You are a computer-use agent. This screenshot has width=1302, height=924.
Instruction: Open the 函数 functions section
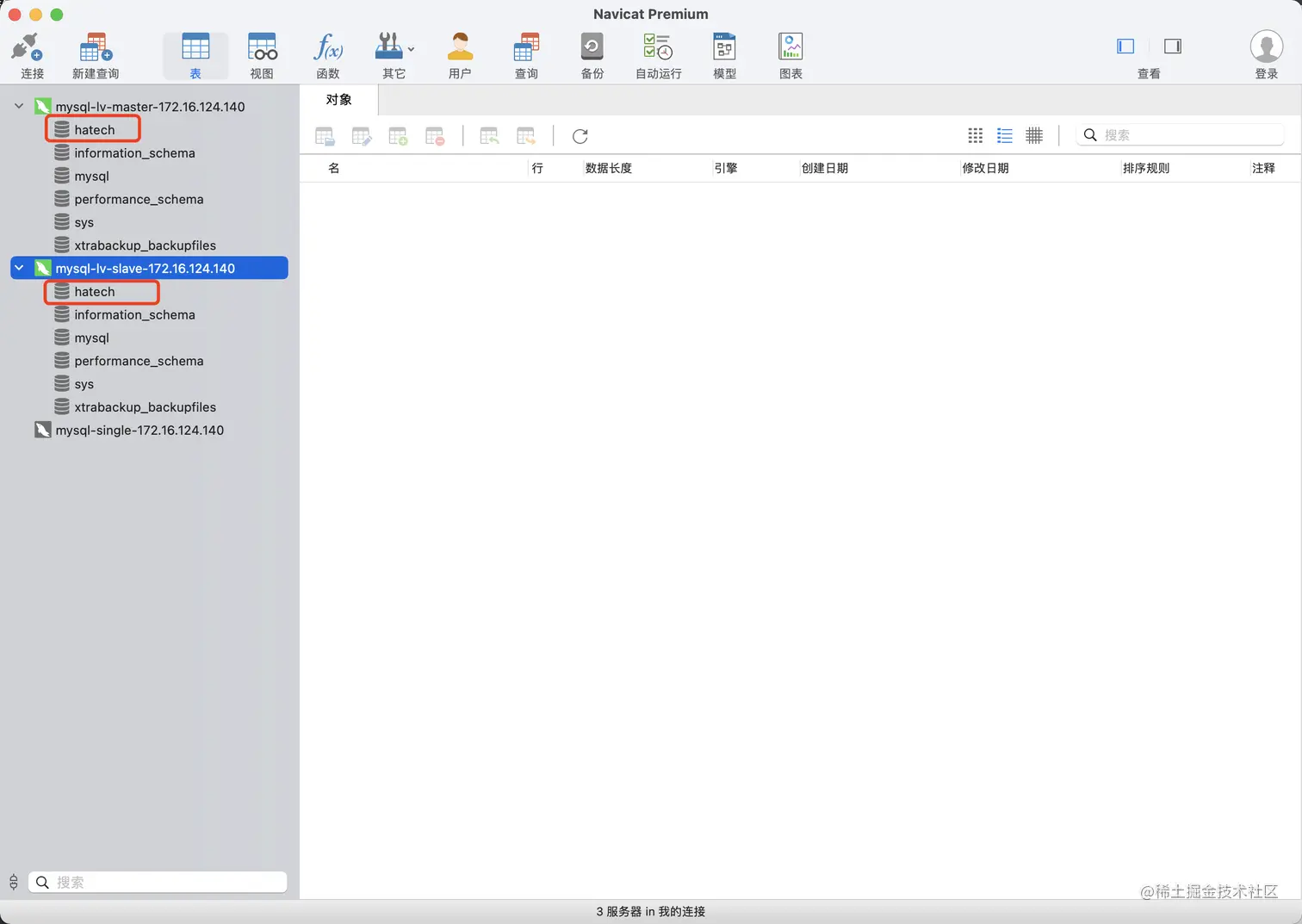328,56
